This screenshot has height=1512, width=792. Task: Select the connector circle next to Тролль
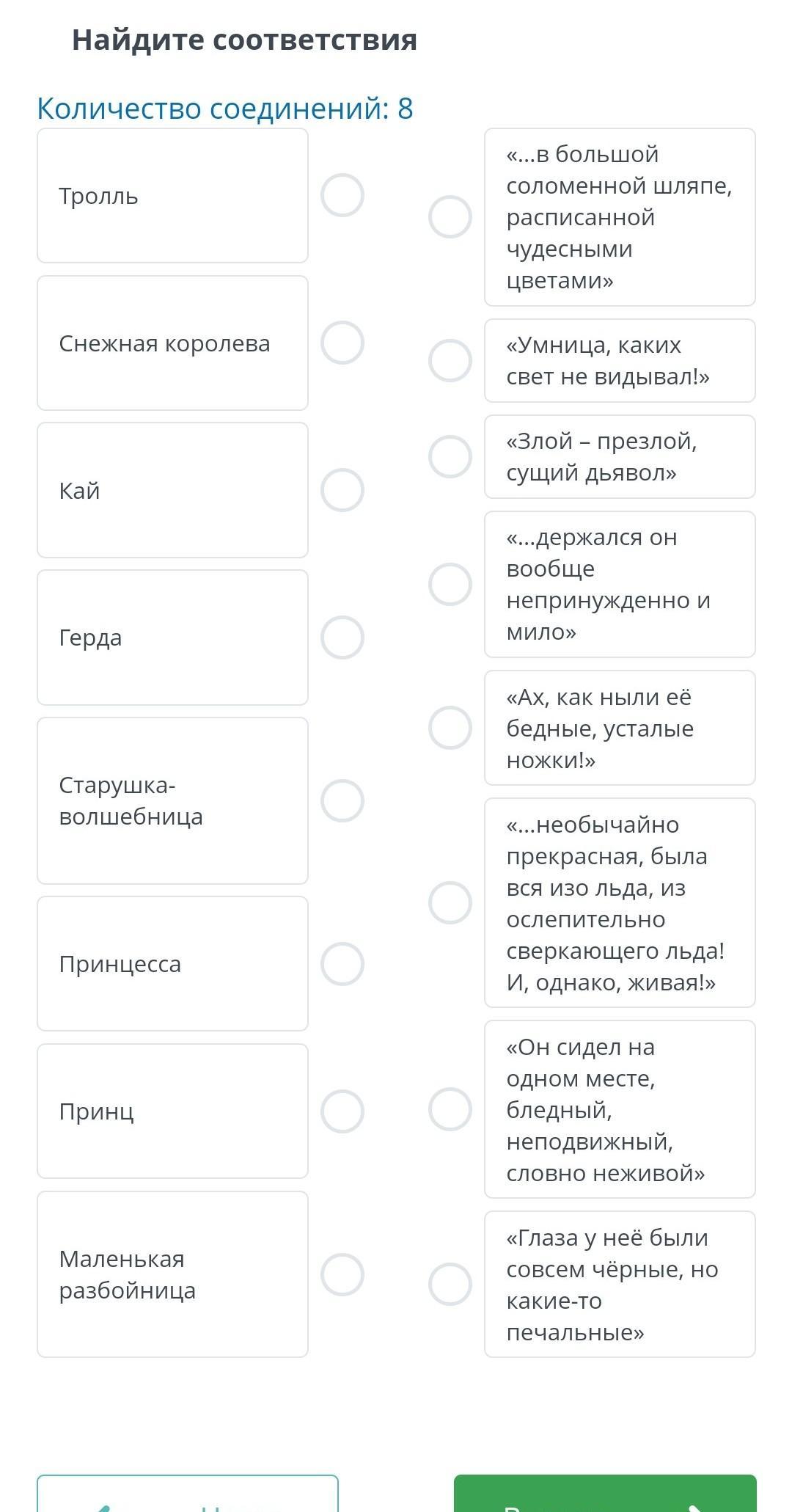pyautogui.click(x=342, y=195)
